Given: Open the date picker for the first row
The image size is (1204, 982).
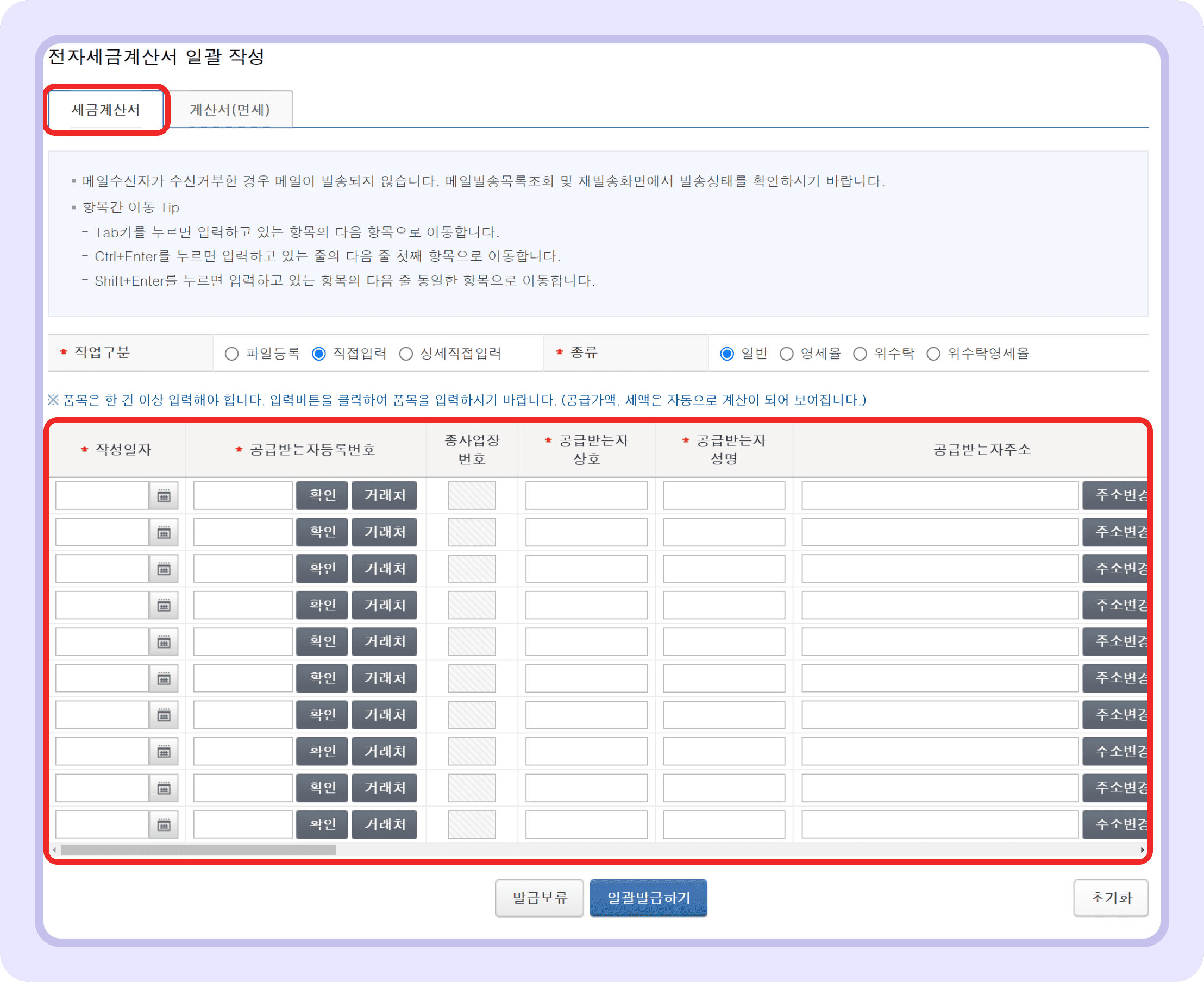Looking at the screenshot, I should pos(164,496).
